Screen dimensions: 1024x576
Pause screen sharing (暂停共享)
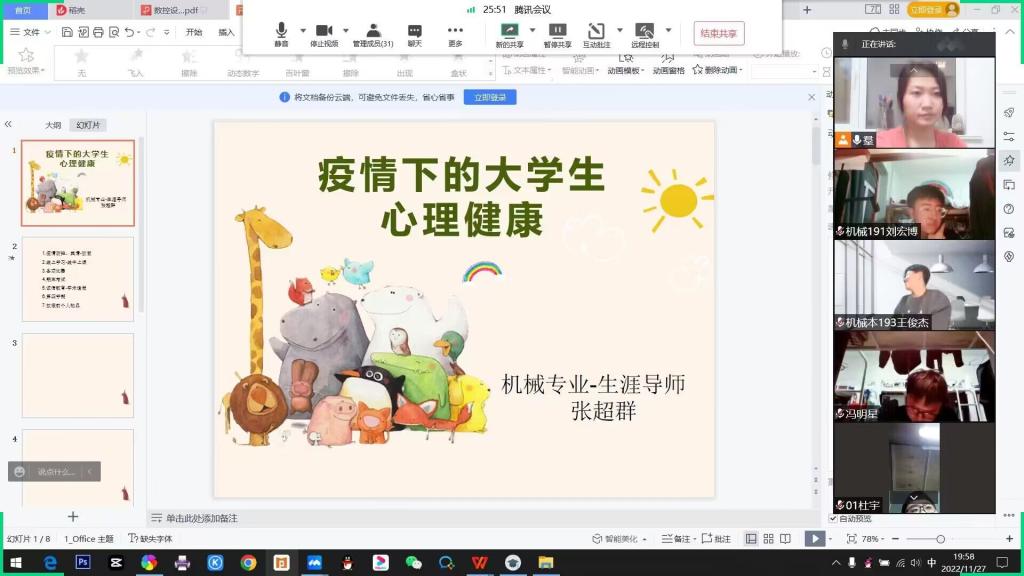click(558, 32)
